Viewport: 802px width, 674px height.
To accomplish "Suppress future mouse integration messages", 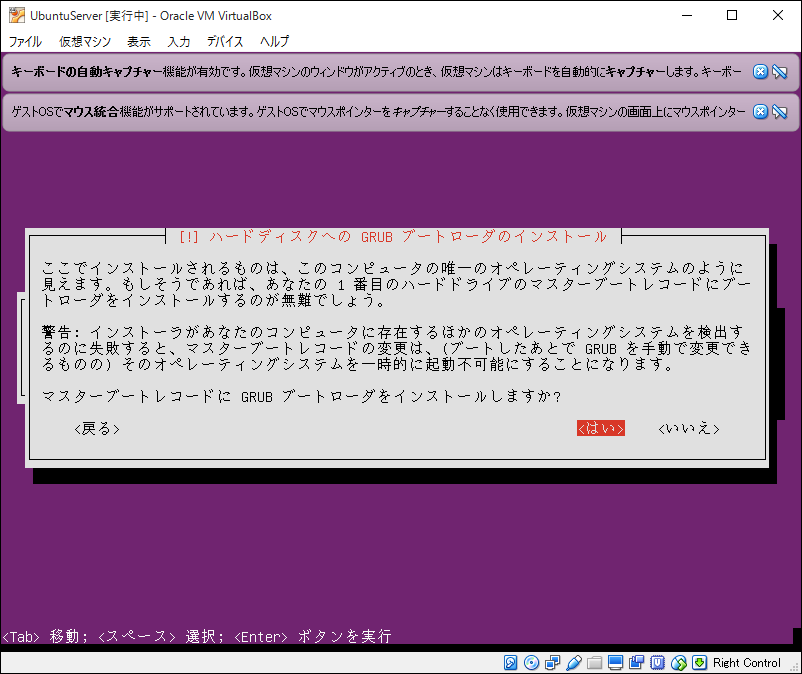I will [779, 111].
